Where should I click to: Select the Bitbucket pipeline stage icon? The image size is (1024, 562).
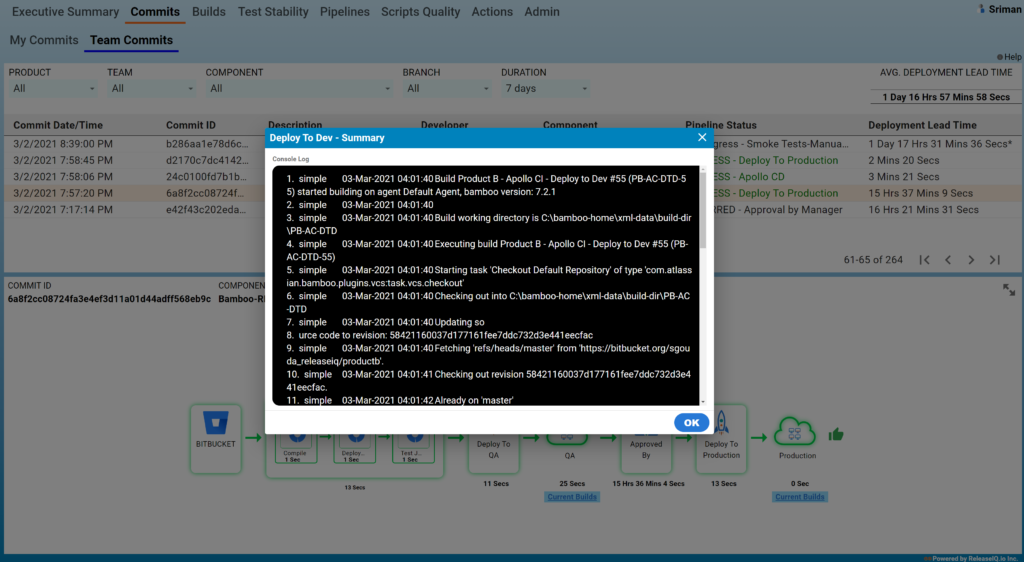(216, 423)
